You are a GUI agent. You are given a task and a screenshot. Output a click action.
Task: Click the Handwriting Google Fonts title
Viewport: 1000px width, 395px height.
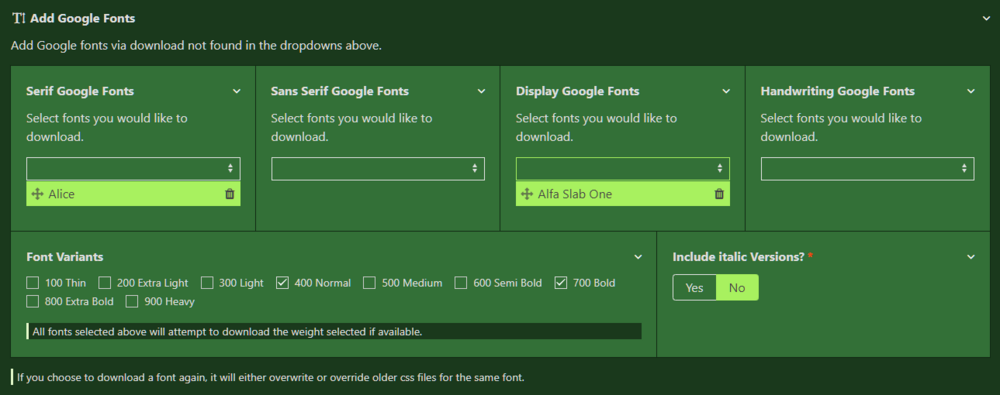[838, 91]
